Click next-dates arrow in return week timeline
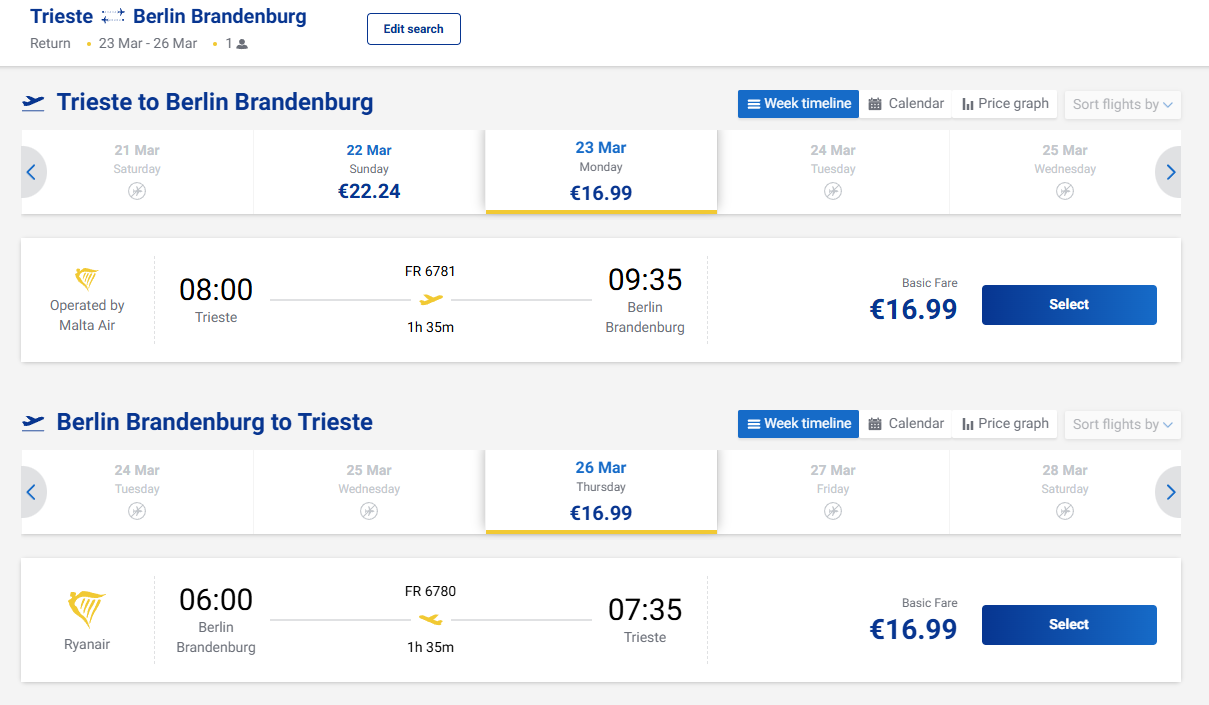 [x=1170, y=492]
